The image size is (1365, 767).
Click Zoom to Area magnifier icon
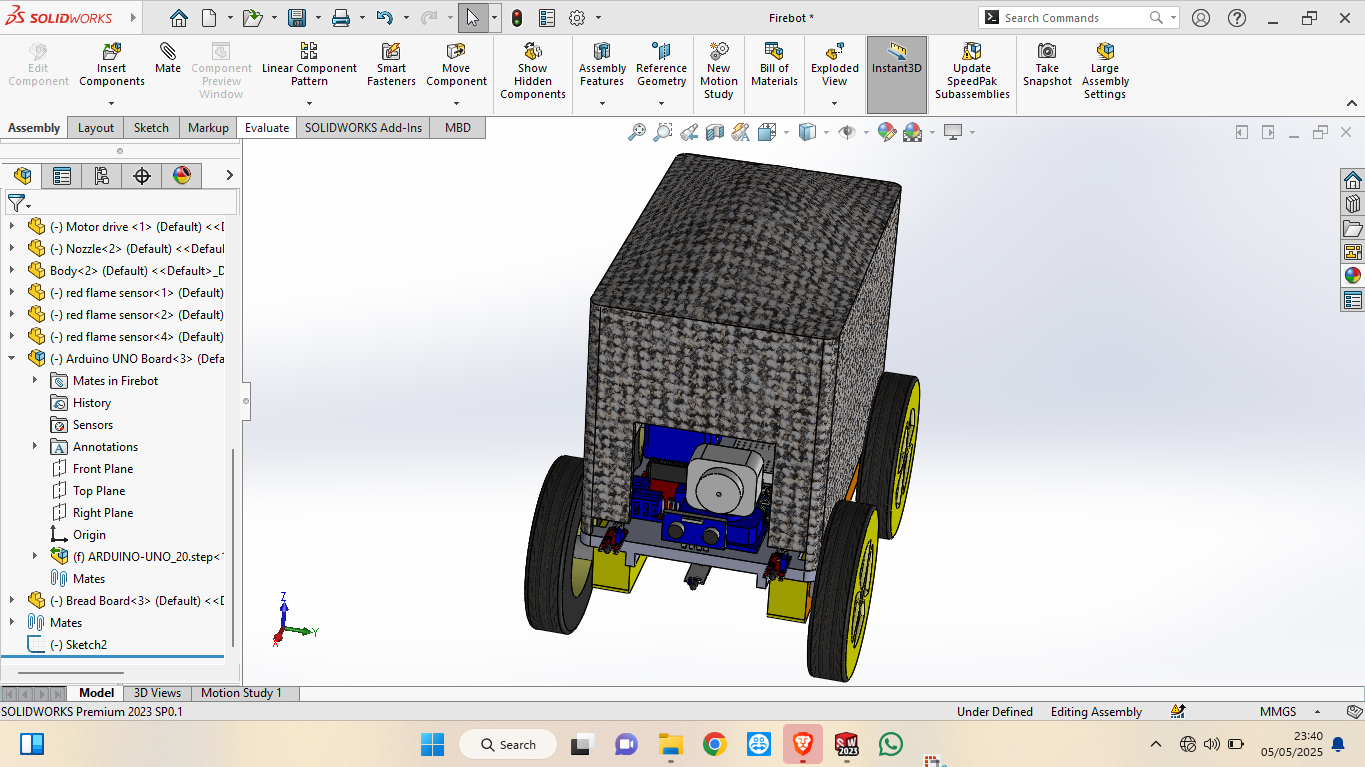[663, 132]
